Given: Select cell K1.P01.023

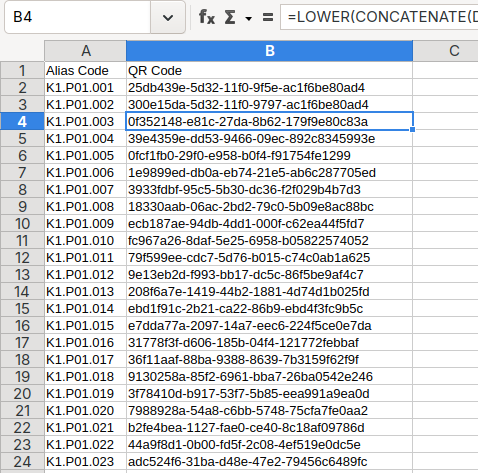Looking at the screenshot, I should point(86,462).
